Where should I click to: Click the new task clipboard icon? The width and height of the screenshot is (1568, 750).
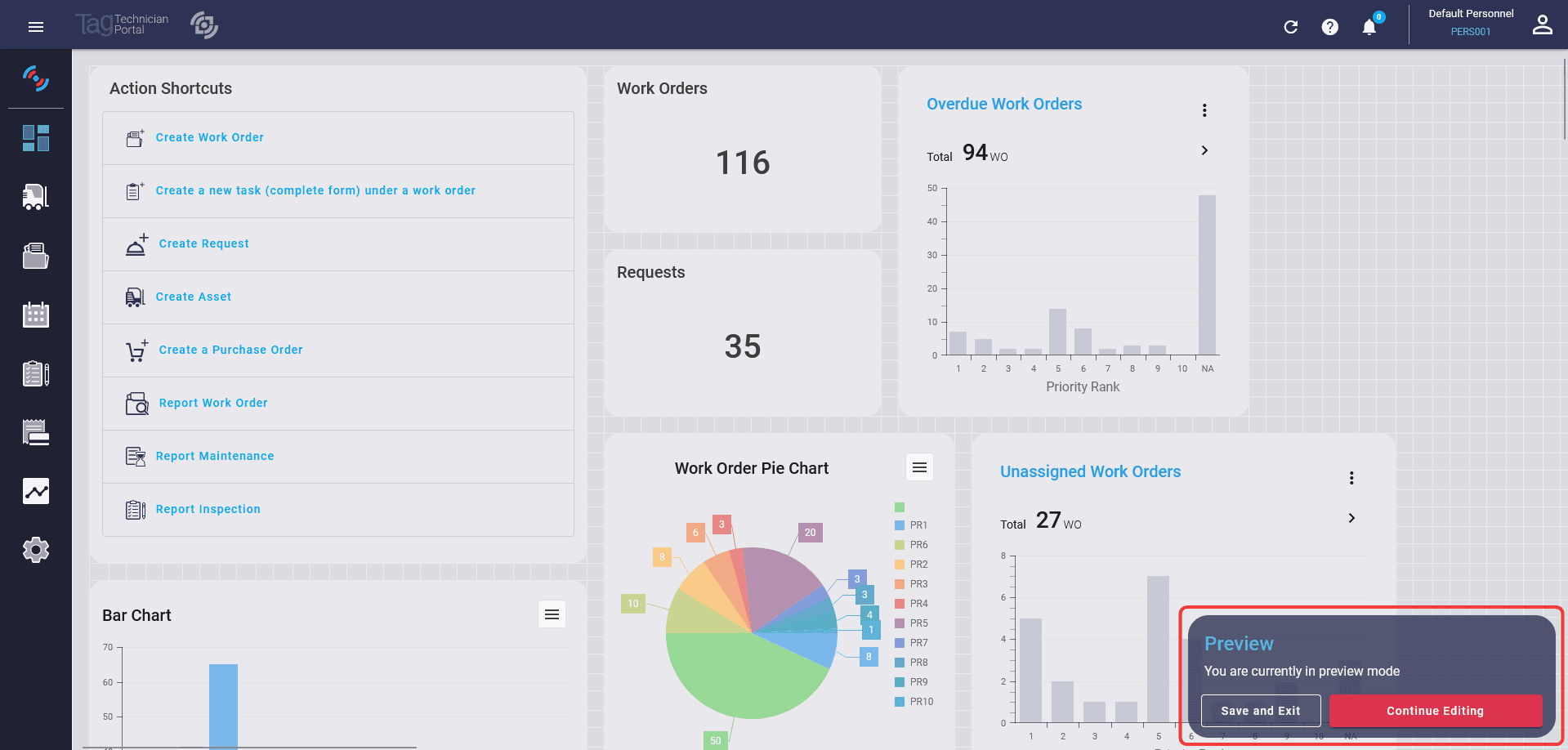point(136,191)
